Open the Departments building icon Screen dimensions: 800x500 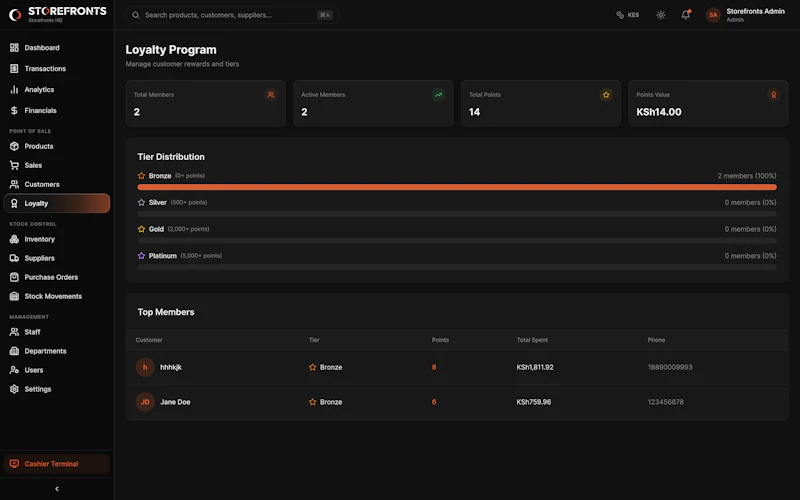tap(14, 351)
